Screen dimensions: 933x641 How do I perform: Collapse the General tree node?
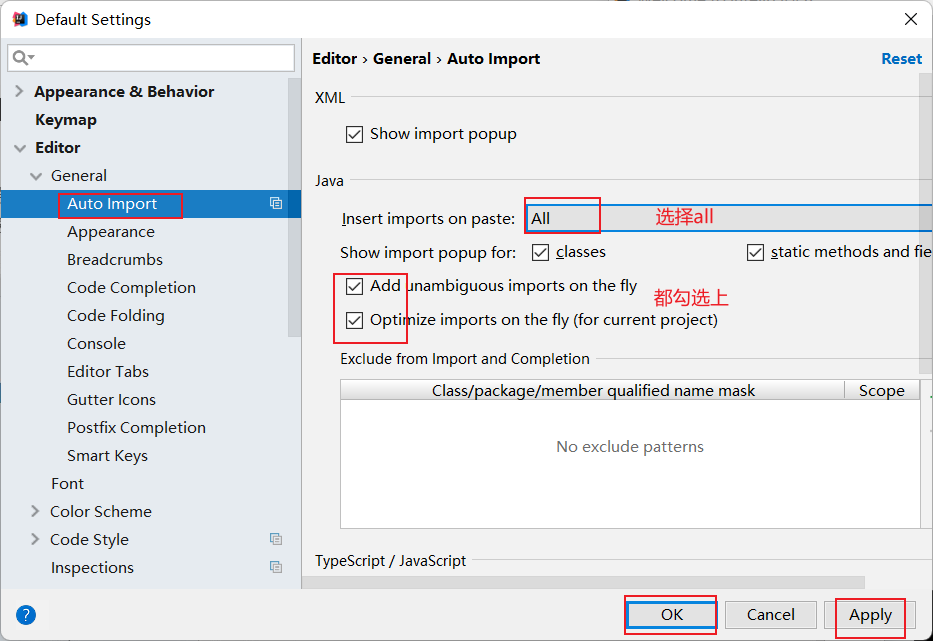pyautogui.click(x=36, y=176)
